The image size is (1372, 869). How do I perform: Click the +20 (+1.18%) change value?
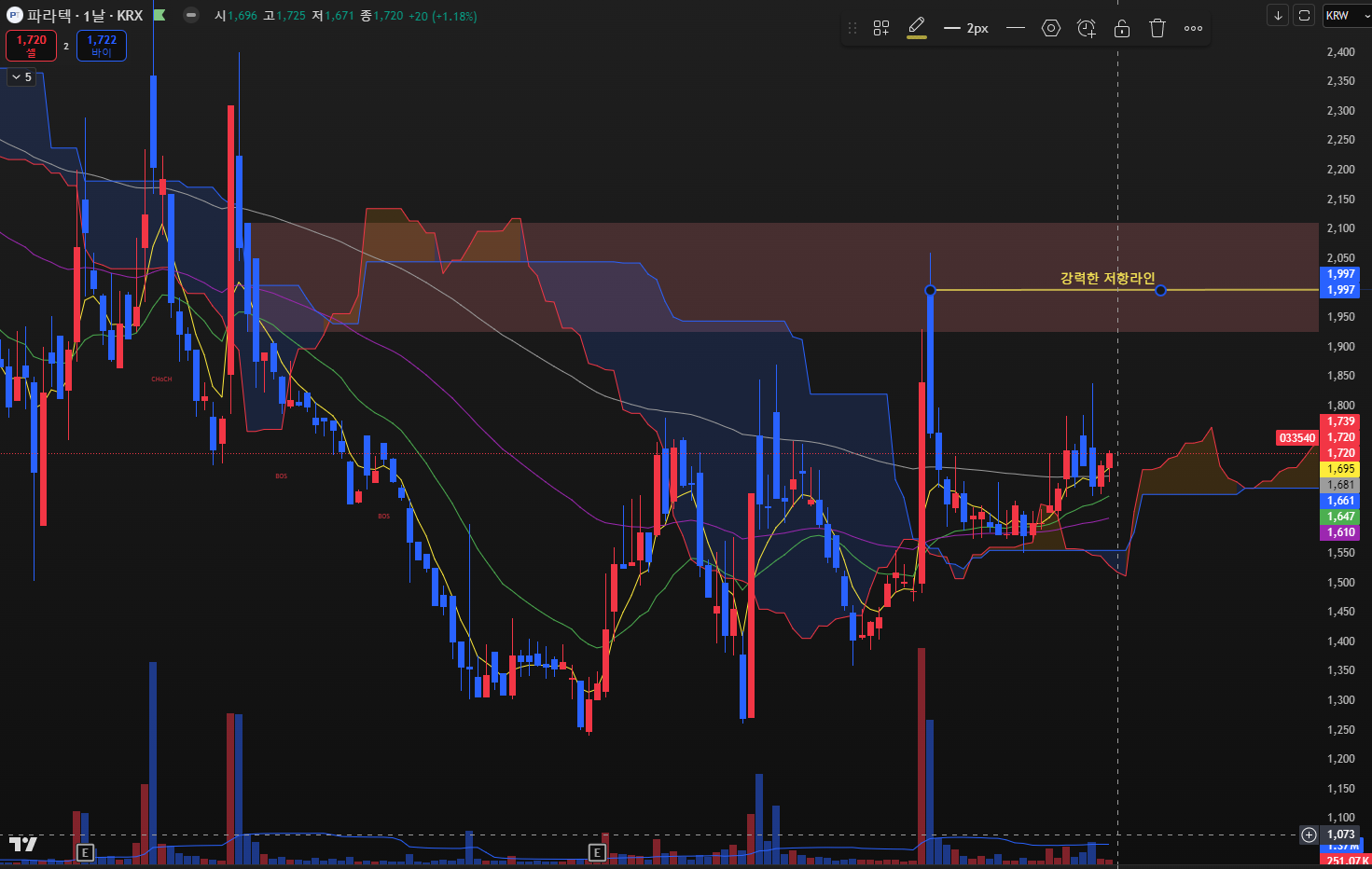[x=442, y=16]
